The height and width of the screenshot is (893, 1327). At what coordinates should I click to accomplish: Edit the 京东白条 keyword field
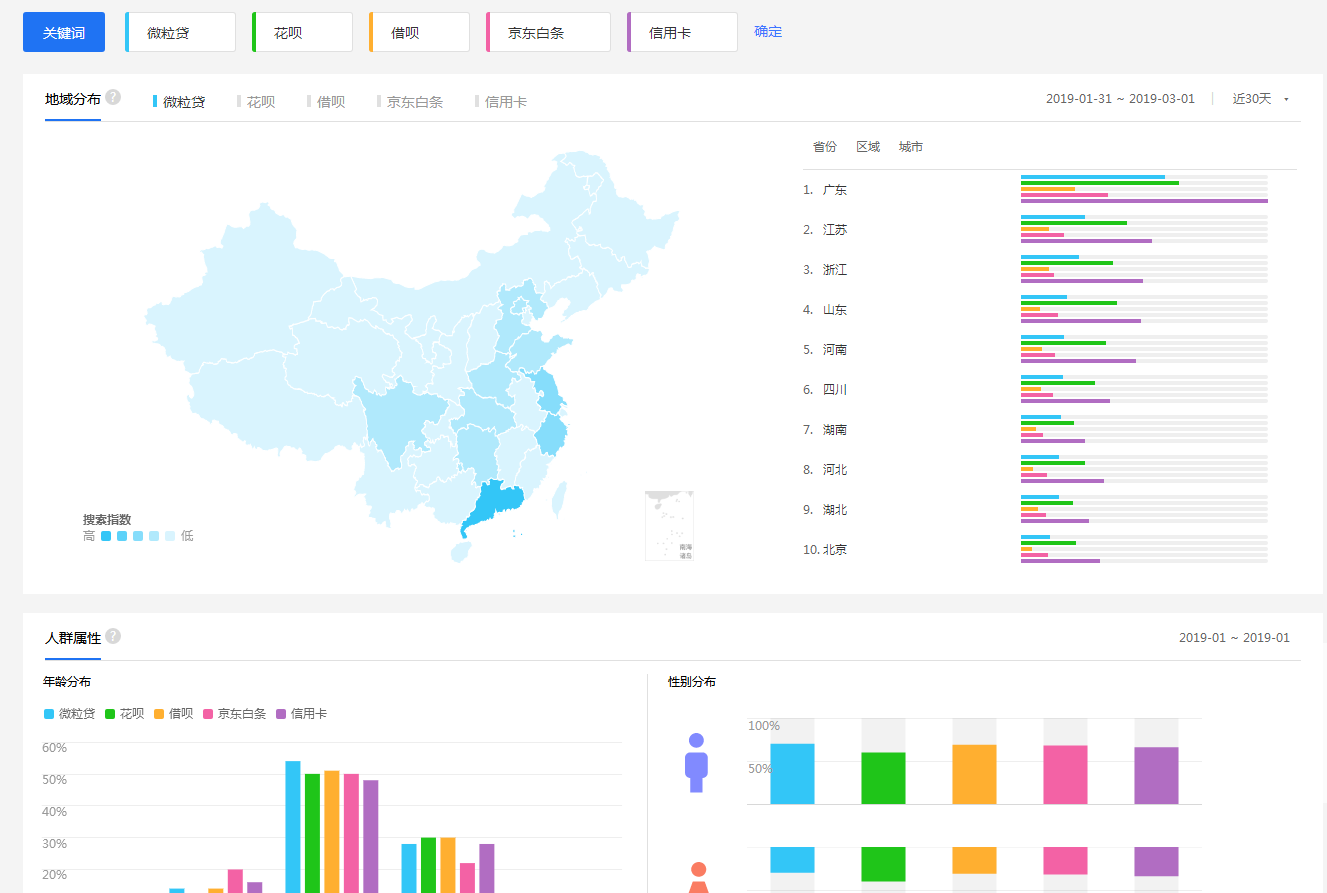[x=548, y=32]
